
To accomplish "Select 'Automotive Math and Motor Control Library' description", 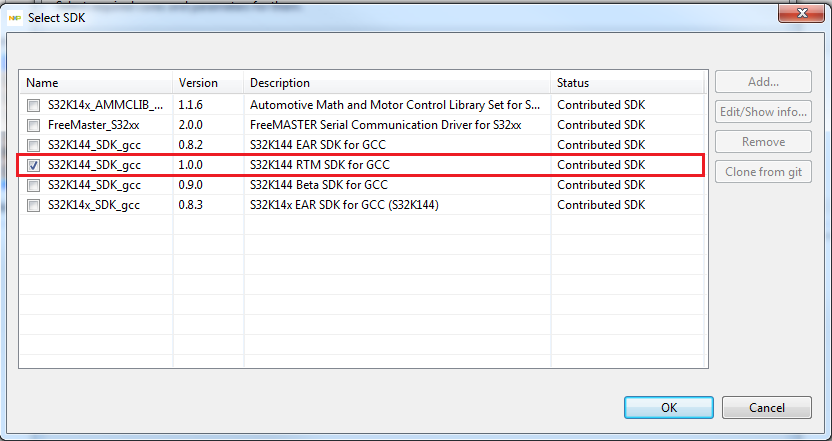I will (395, 105).
